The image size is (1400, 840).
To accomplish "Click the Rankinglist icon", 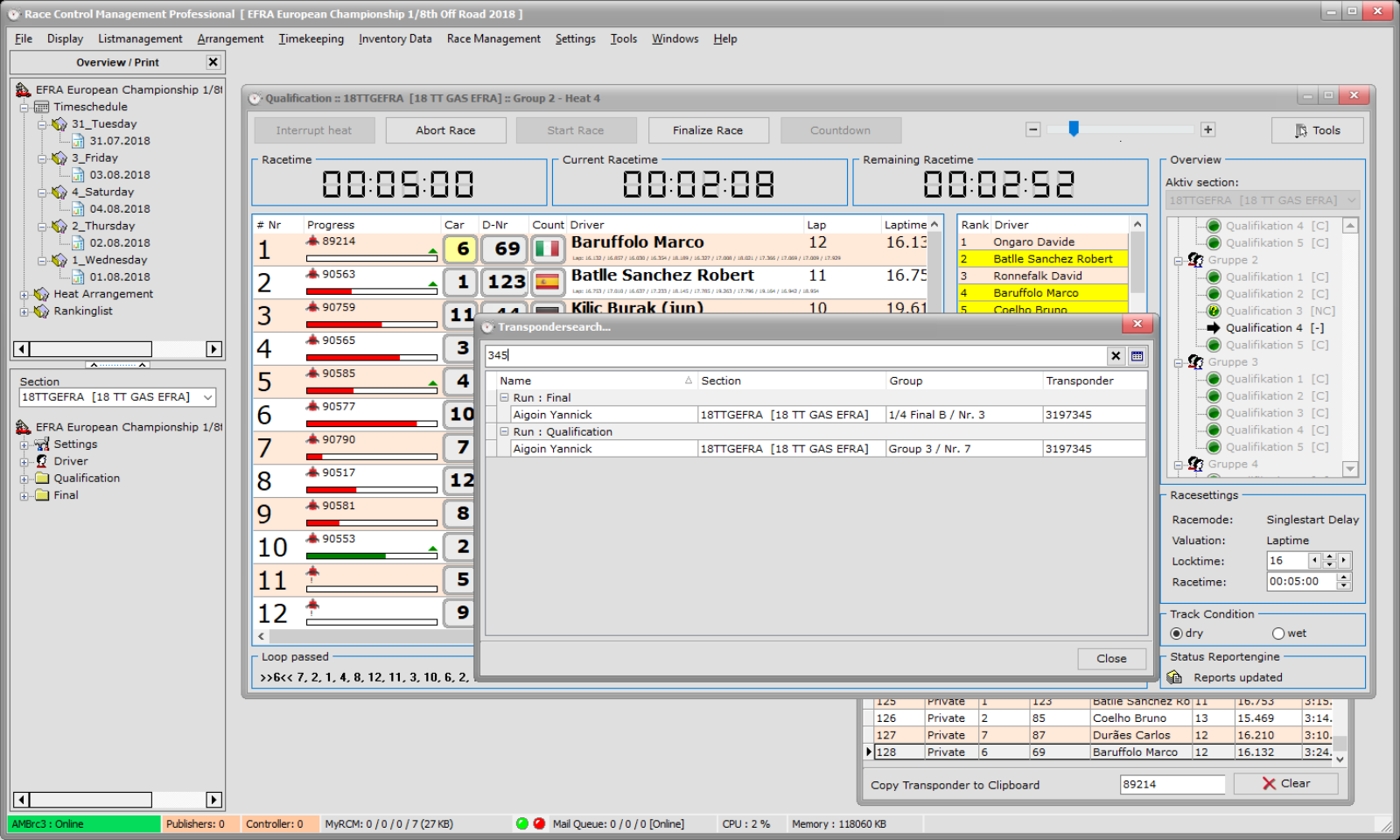I will 41,311.
